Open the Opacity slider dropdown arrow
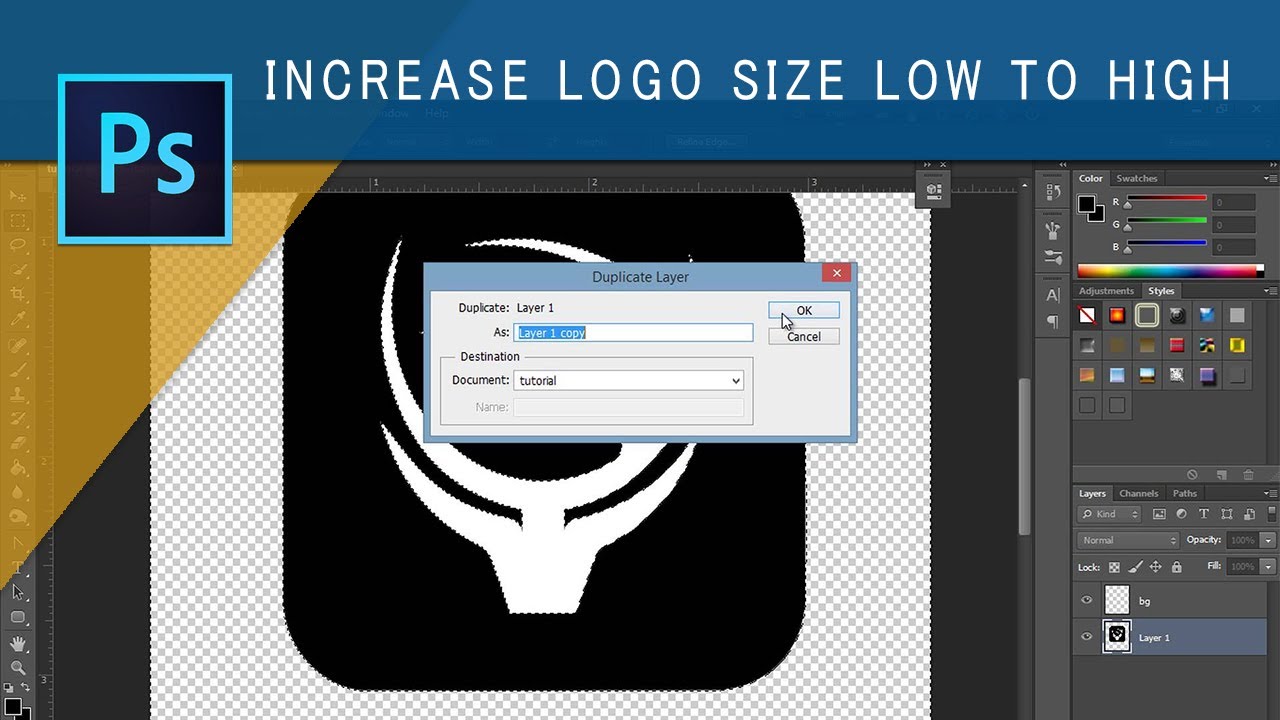This screenshot has height=720, width=1280. pos(1268,540)
